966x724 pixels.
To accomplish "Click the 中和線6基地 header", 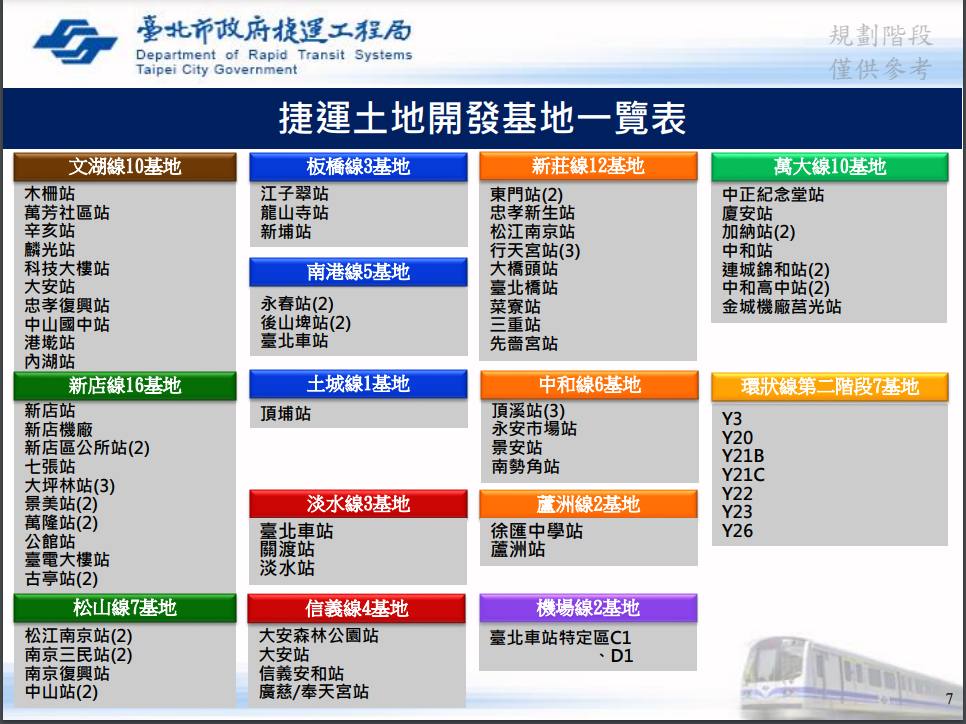I will [590, 385].
